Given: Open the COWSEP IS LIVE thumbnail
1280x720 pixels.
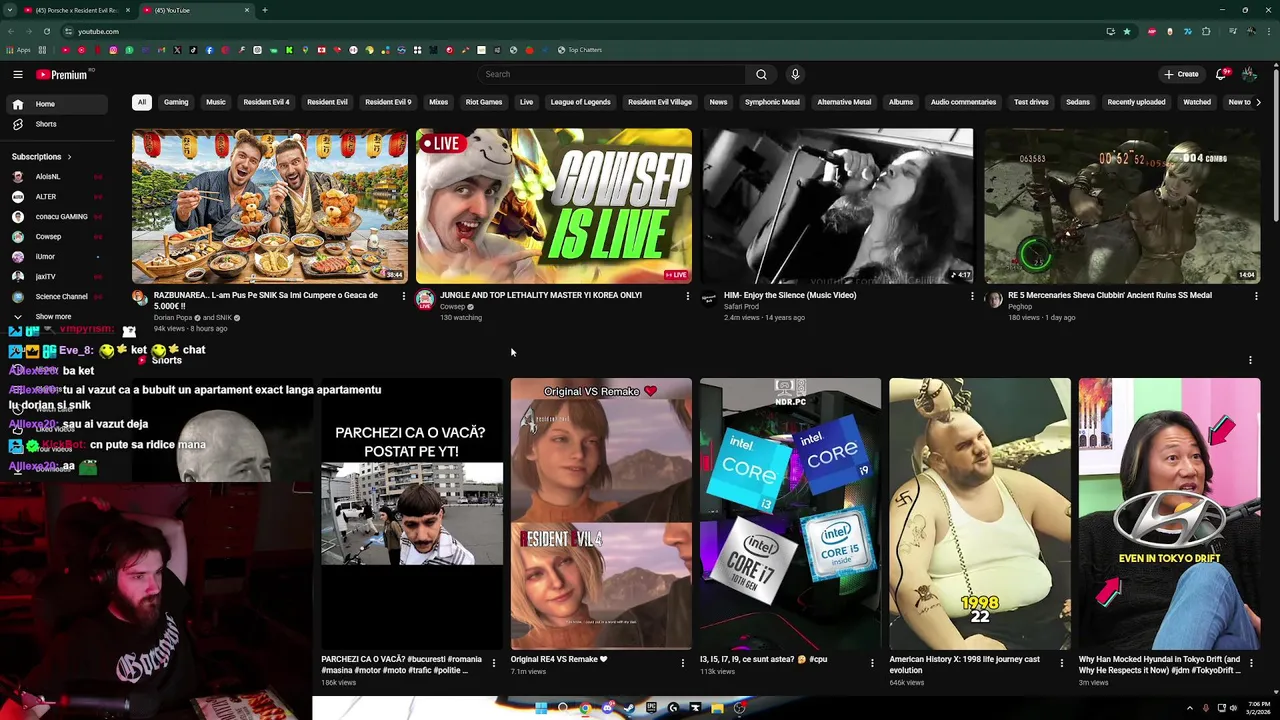Looking at the screenshot, I should pyautogui.click(x=554, y=206).
